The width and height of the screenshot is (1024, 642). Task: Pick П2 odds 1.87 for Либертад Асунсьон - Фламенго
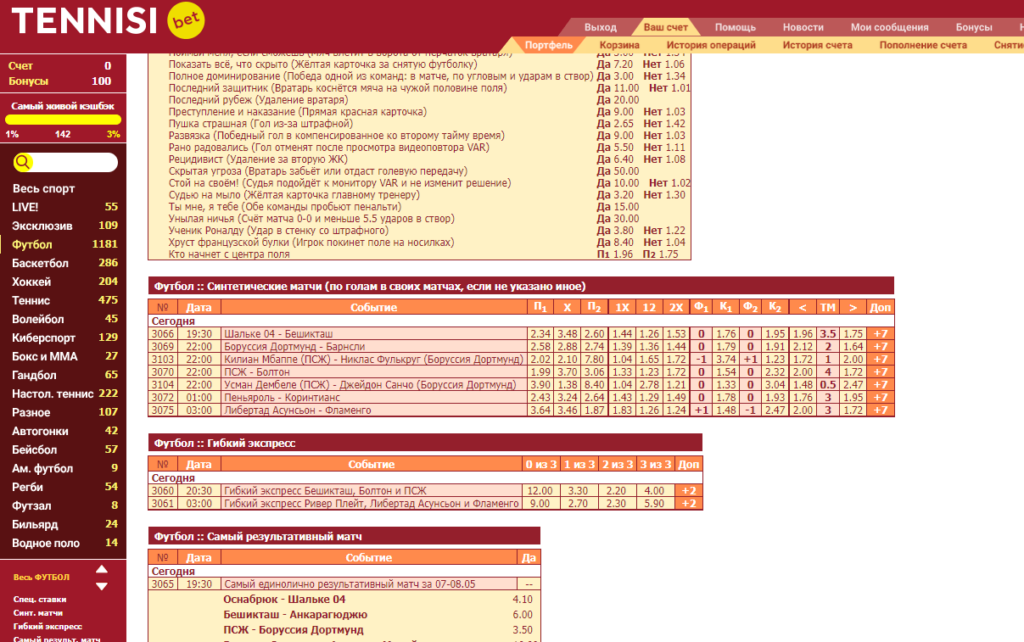594,410
